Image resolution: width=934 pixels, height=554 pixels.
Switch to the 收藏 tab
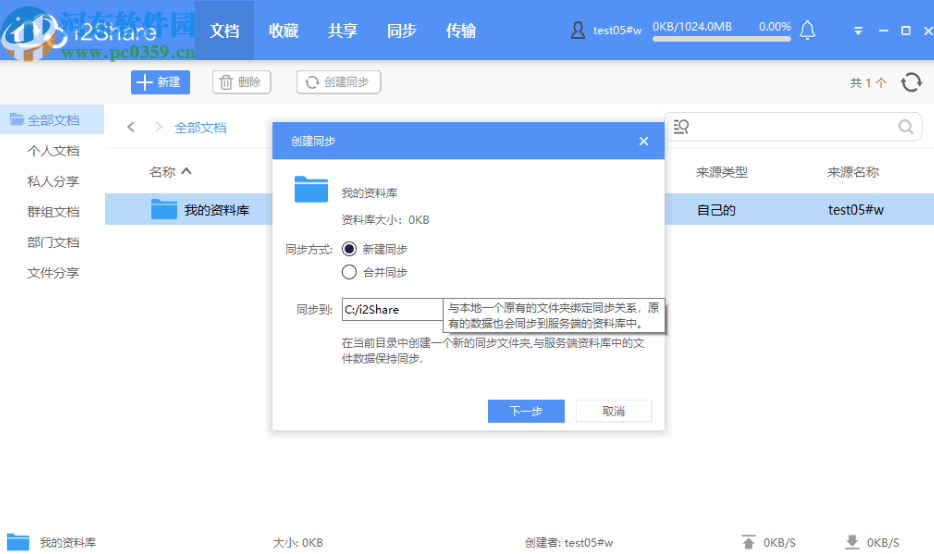tap(284, 30)
